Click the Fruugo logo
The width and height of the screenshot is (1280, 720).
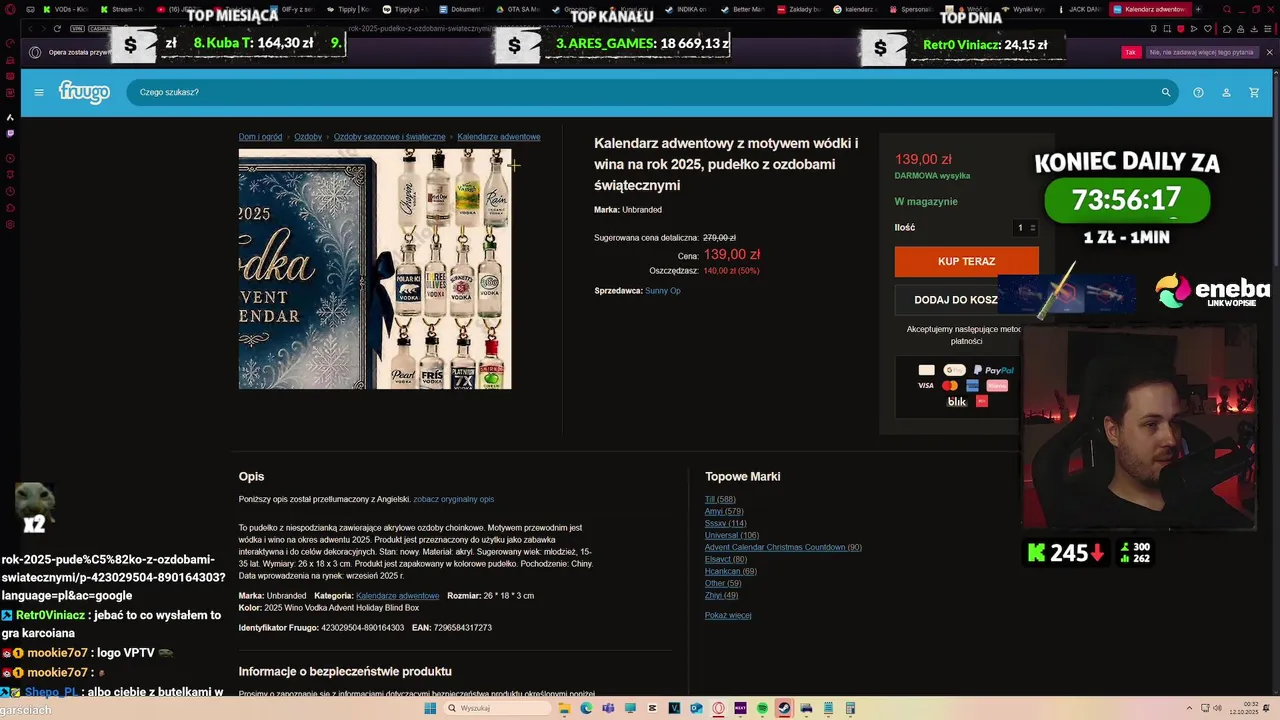(84, 92)
